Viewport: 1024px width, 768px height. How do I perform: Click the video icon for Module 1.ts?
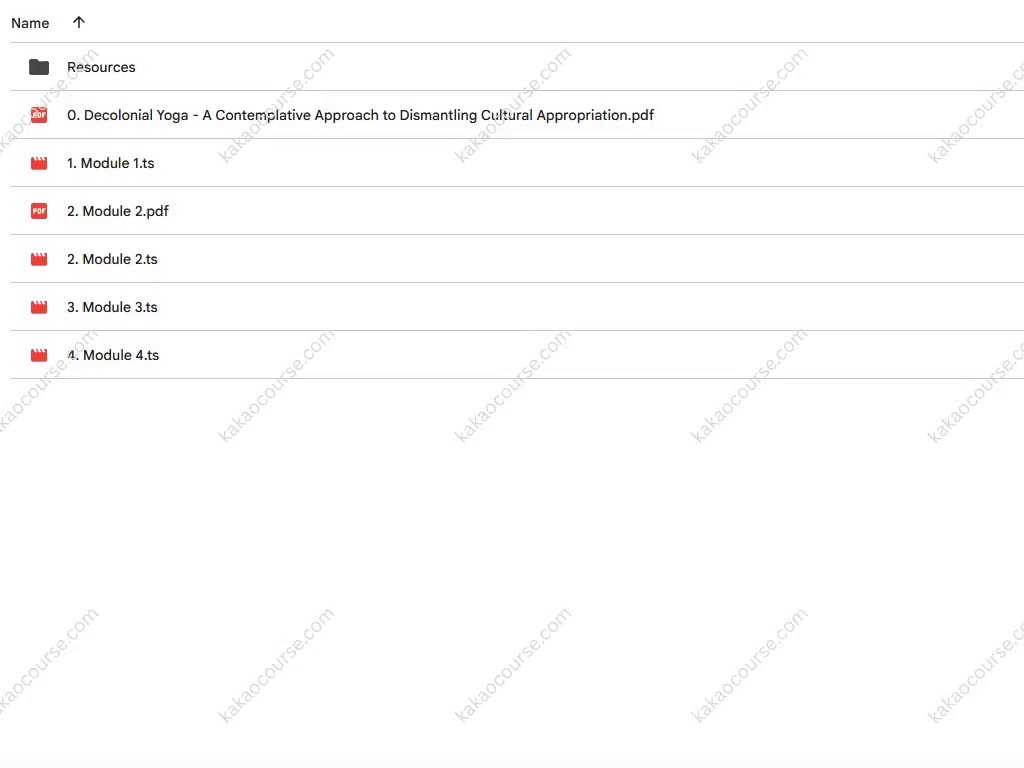(x=39, y=163)
